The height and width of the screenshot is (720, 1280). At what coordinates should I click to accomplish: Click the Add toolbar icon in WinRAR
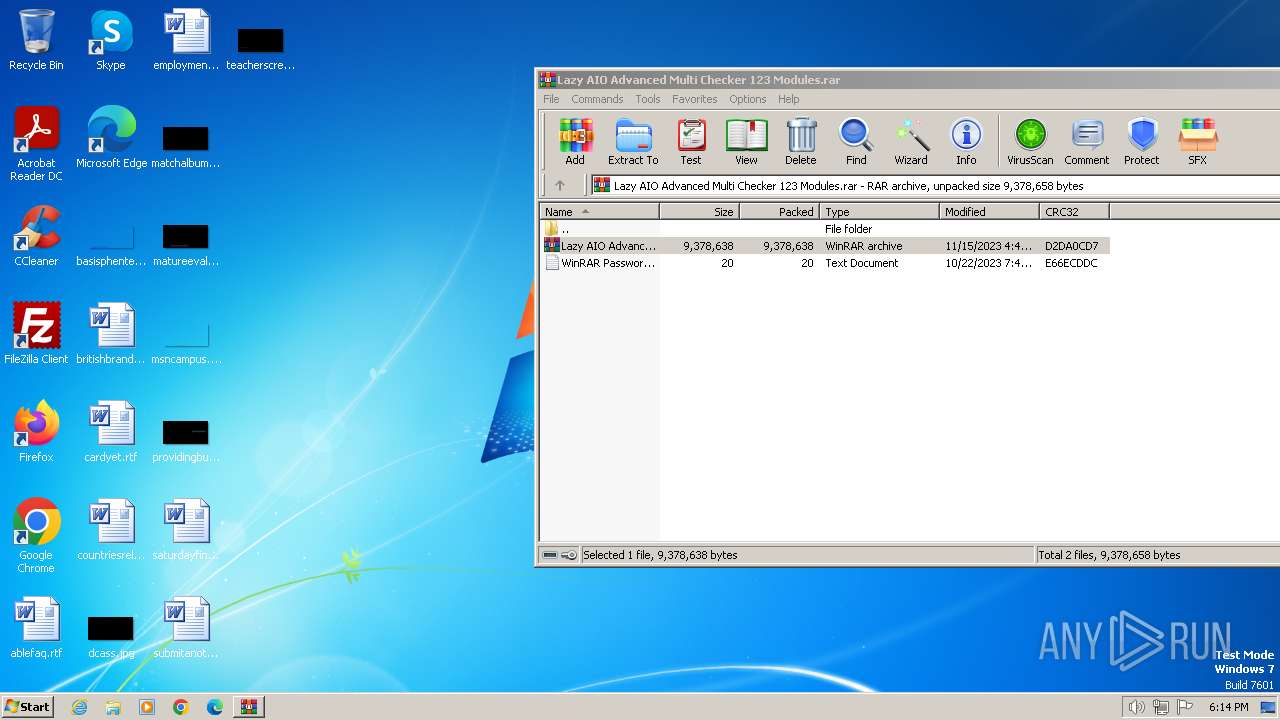pyautogui.click(x=575, y=141)
